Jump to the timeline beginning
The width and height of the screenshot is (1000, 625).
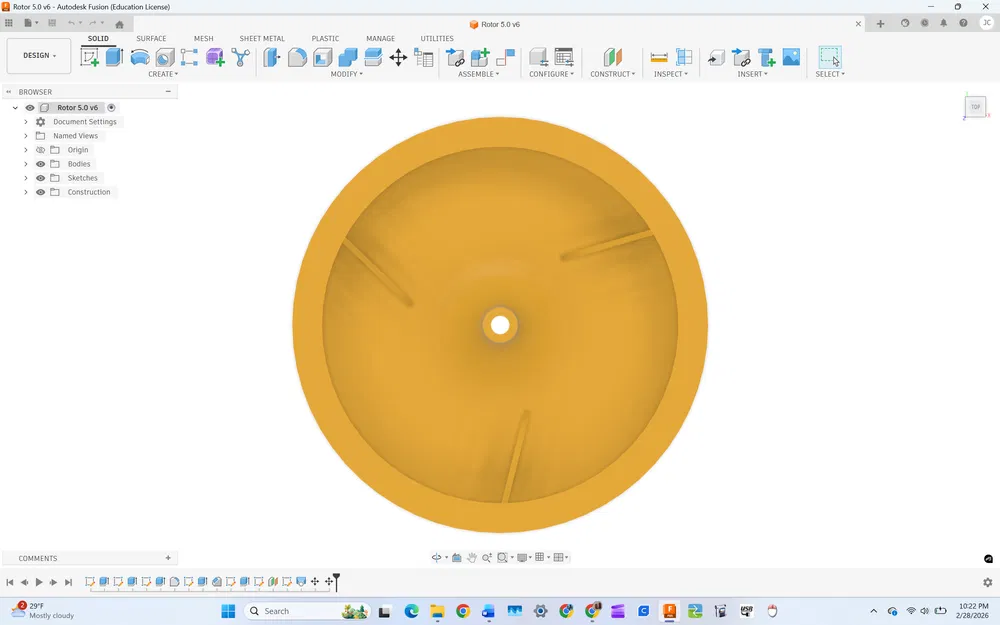coord(10,582)
